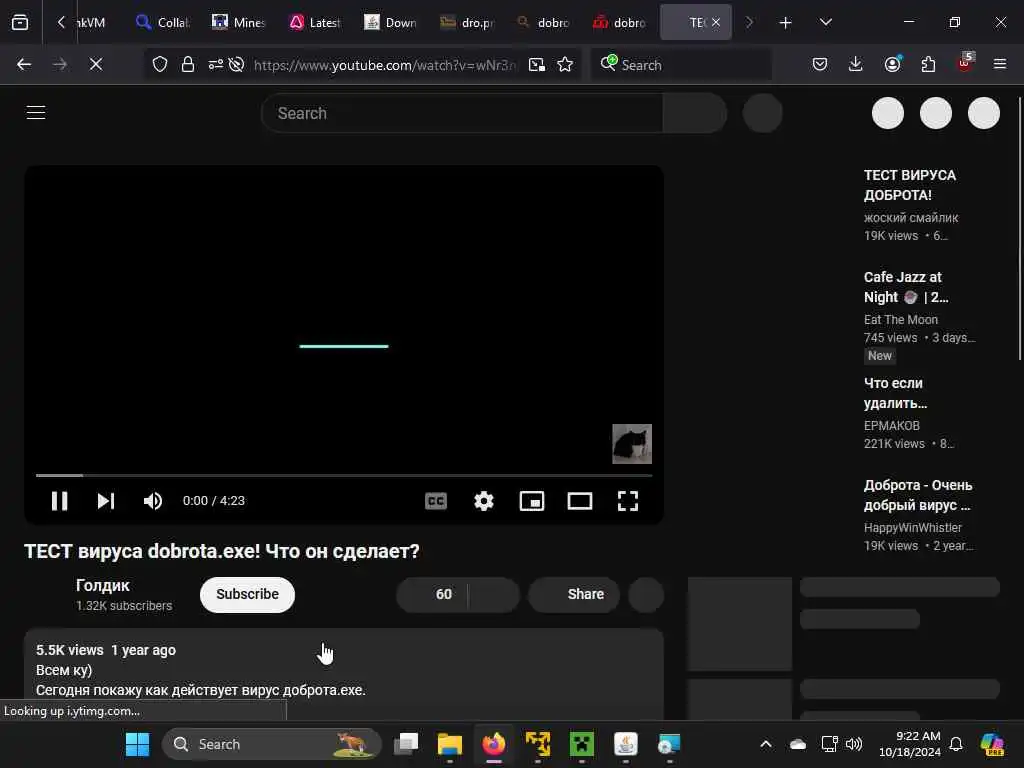The width and height of the screenshot is (1024, 768).
Task: Open suggested video Доброта - Очень добрый вирус
Action: click(918, 495)
